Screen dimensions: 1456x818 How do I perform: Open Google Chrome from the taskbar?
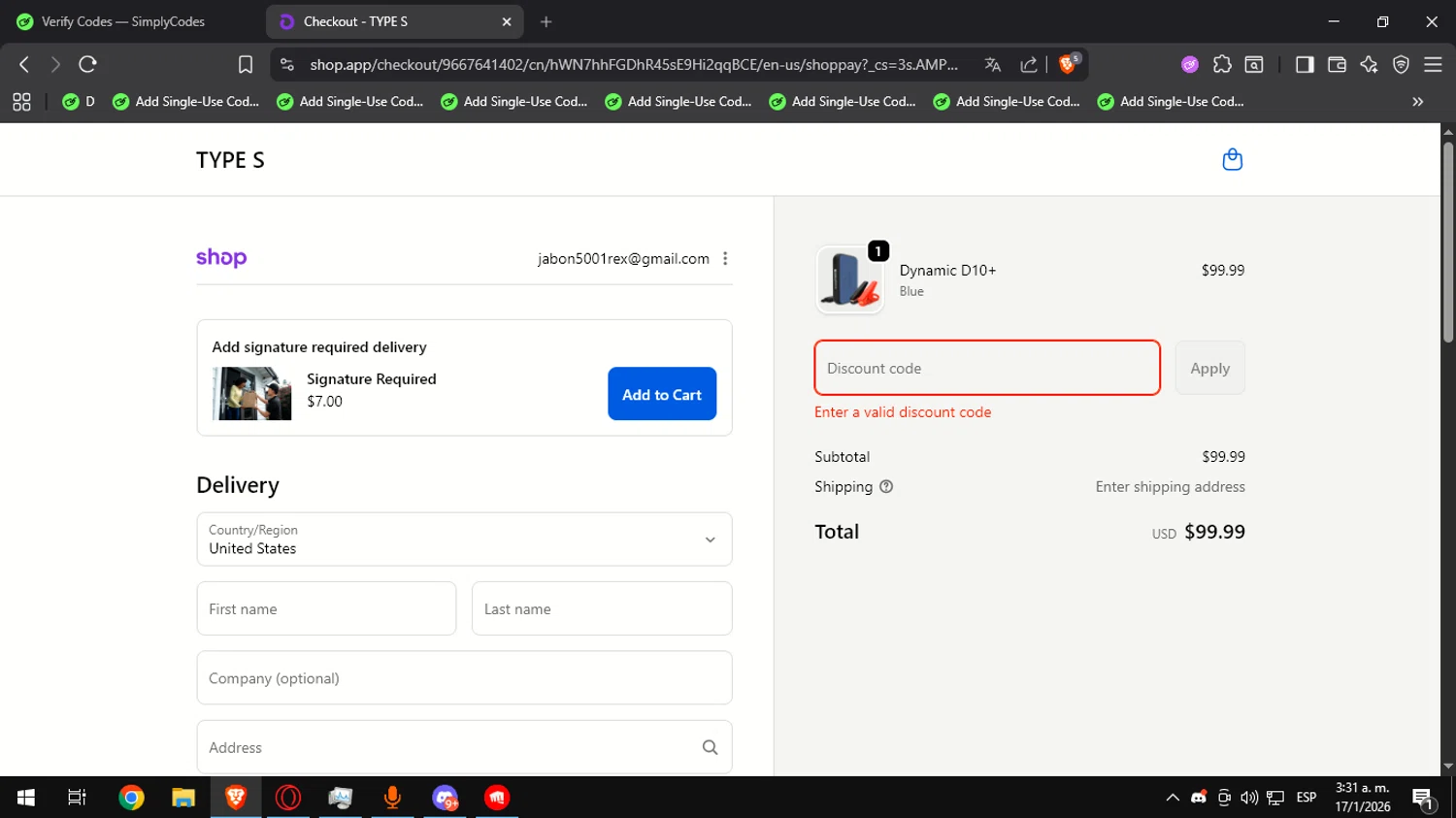coord(131,798)
